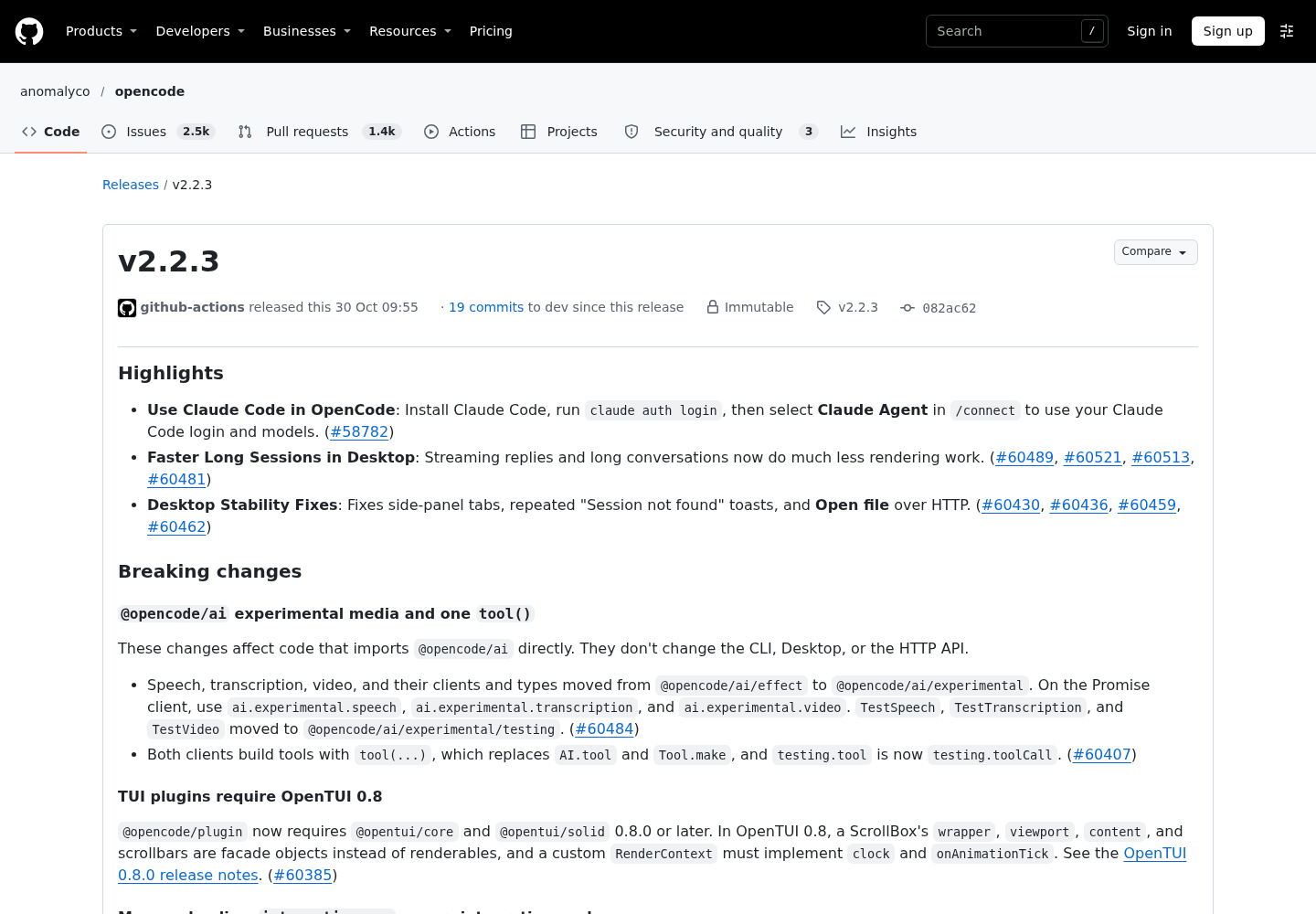Screen dimensions: 1316x914
Task: Open pull request #60513 link
Action: pyautogui.click(x=1161, y=457)
